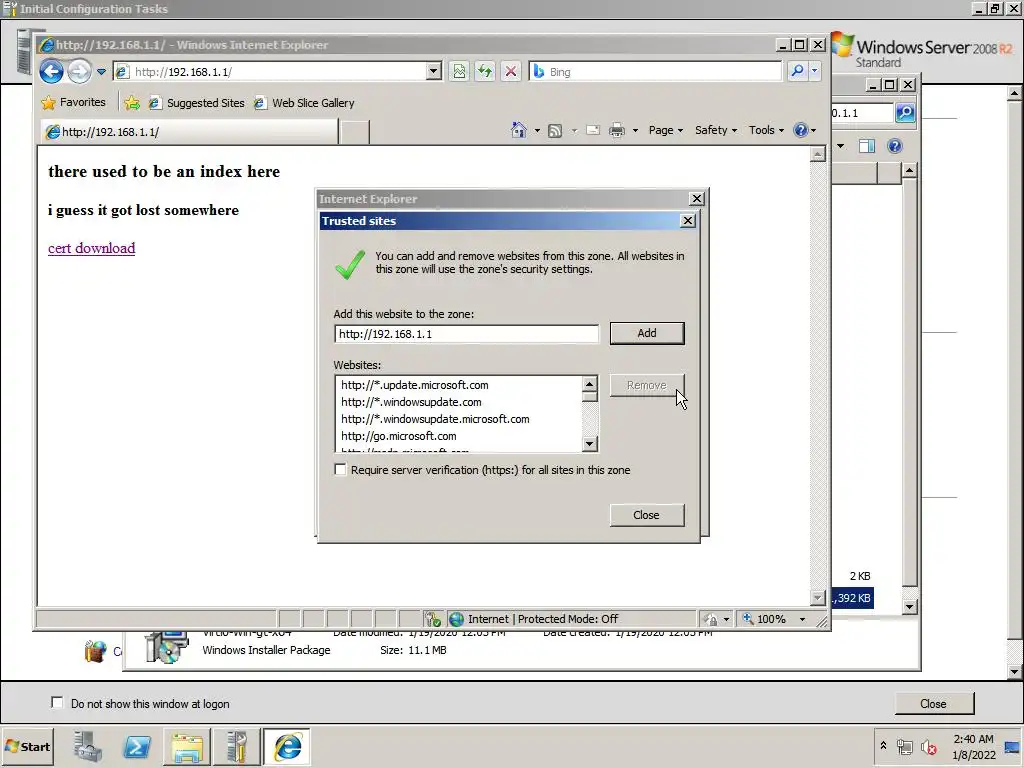Toggle Require server verification (https:) checkbox

point(340,470)
